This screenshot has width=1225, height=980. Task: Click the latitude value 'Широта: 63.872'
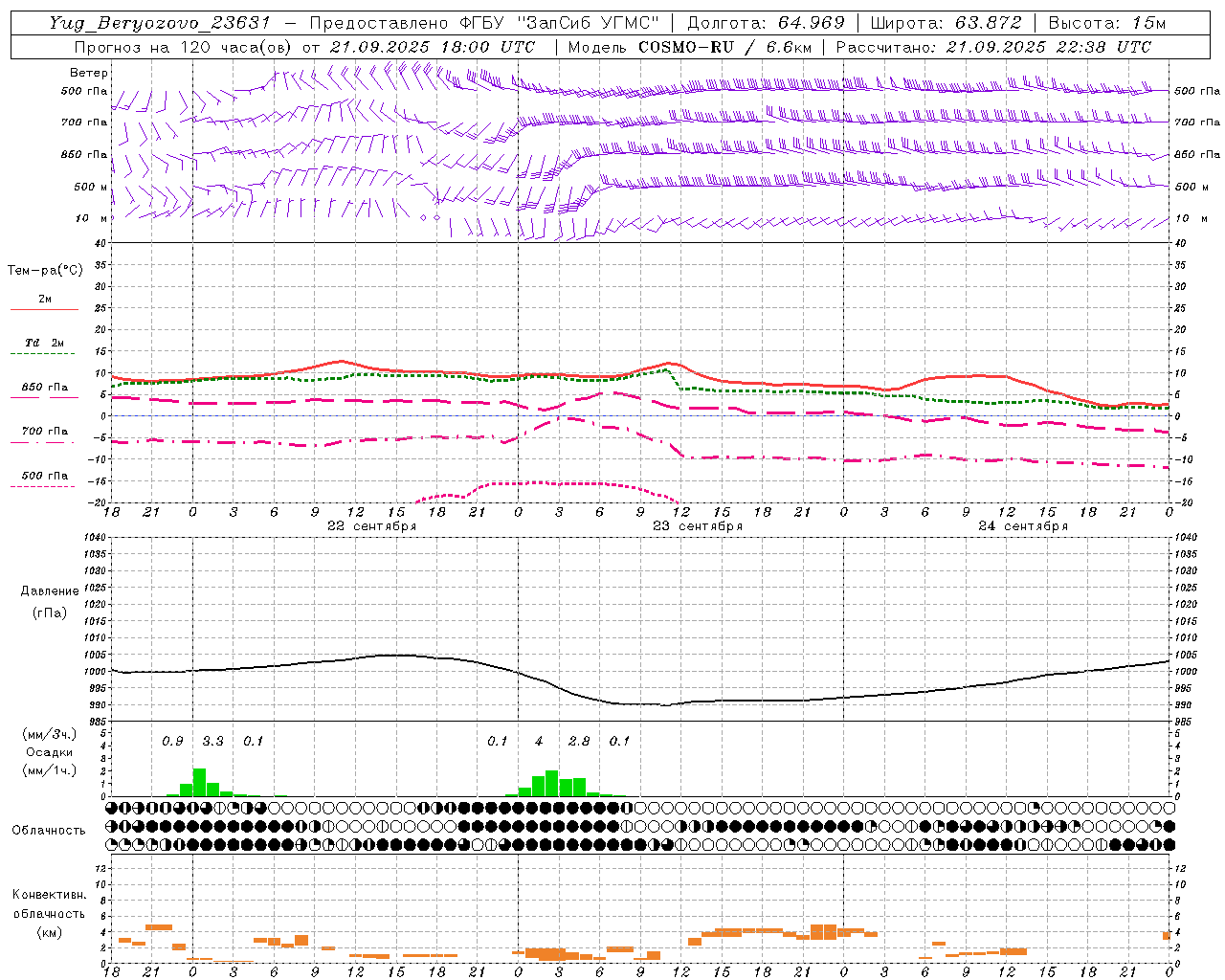946,23
